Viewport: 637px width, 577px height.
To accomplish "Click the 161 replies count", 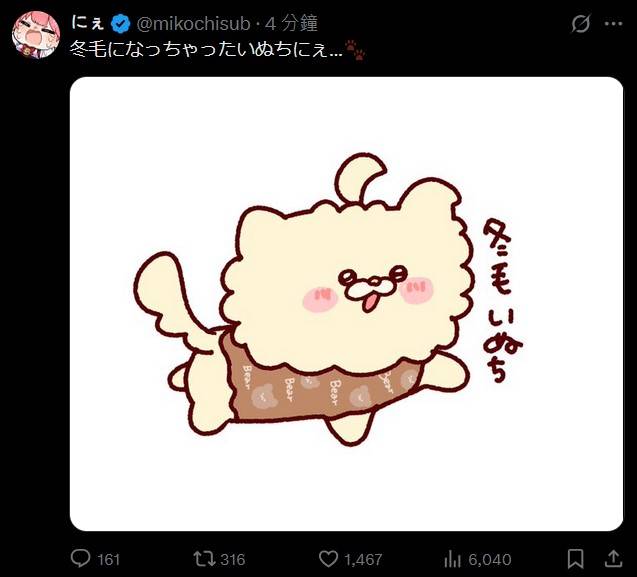I will 108,560.
